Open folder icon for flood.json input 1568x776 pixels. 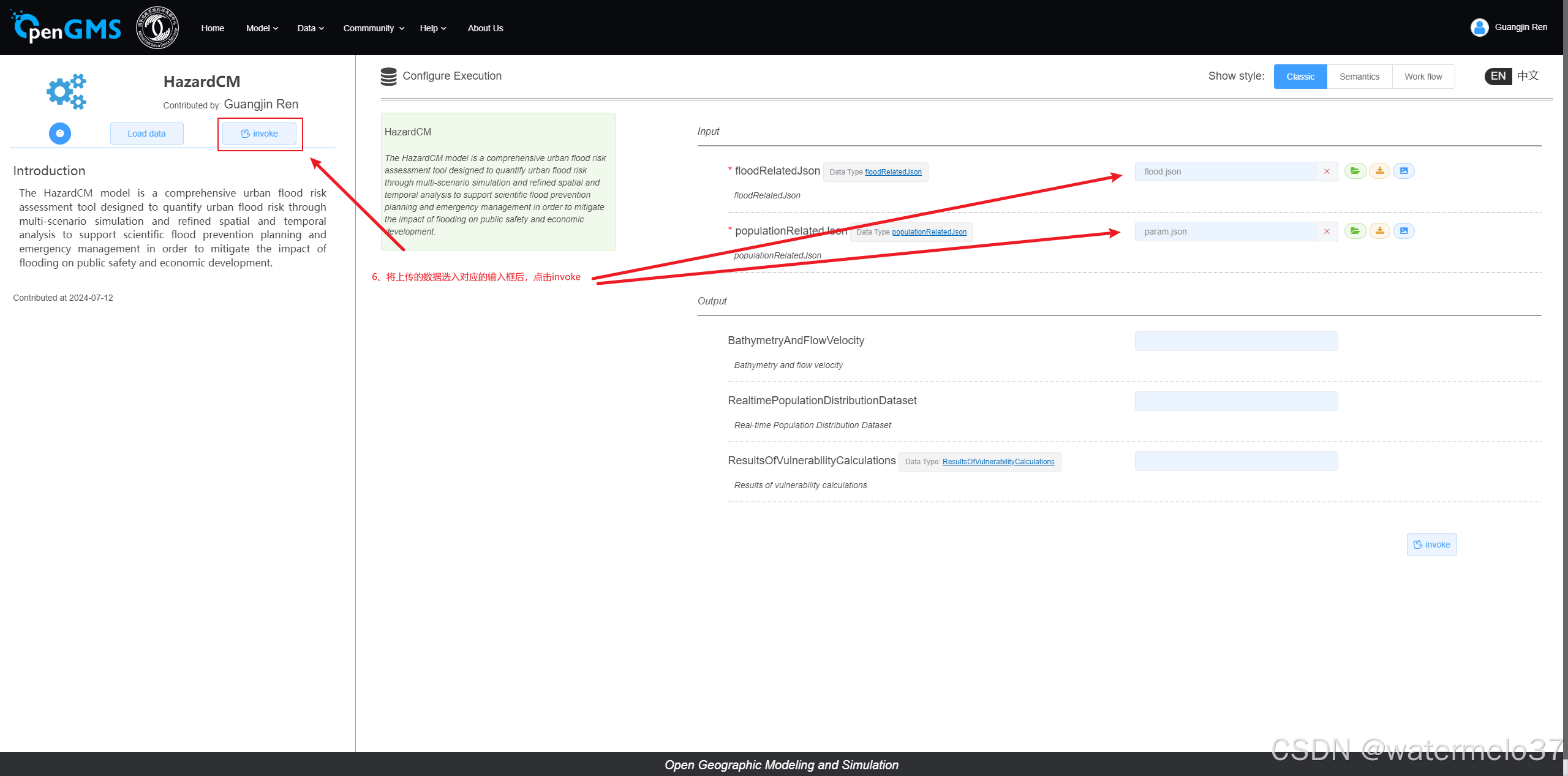click(1355, 171)
